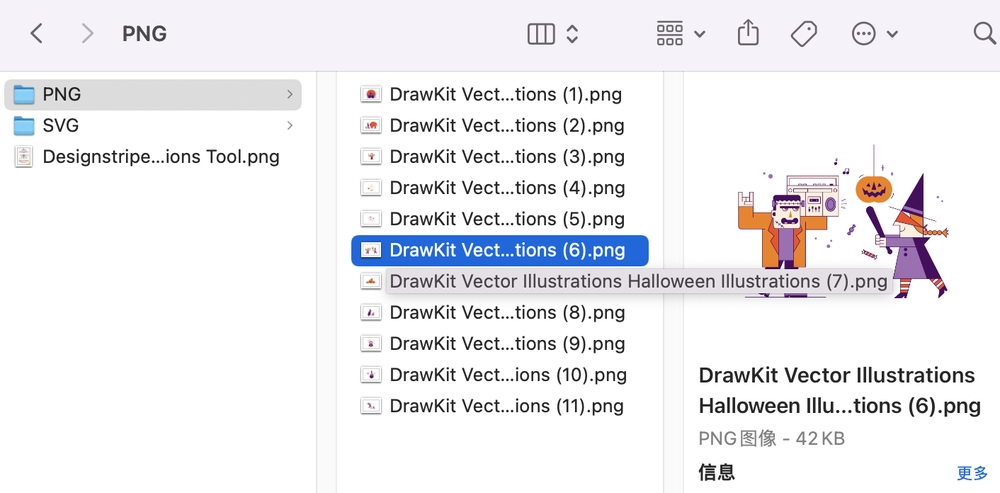The height and width of the screenshot is (493, 1000).
Task: Switch to column view icon
Action: [x=541, y=34]
